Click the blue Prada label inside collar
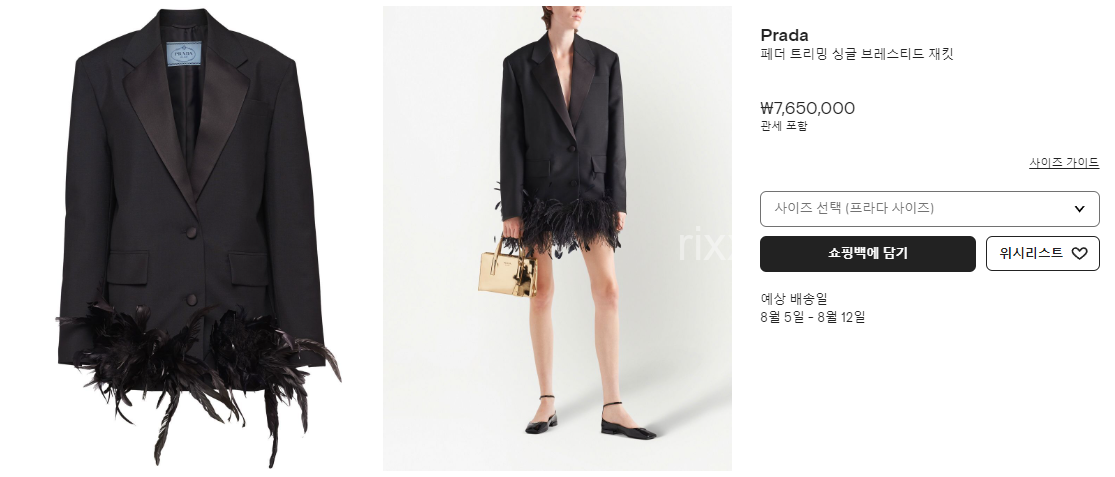Viewport: 1115px width, 477px height. tap(184, 54)
